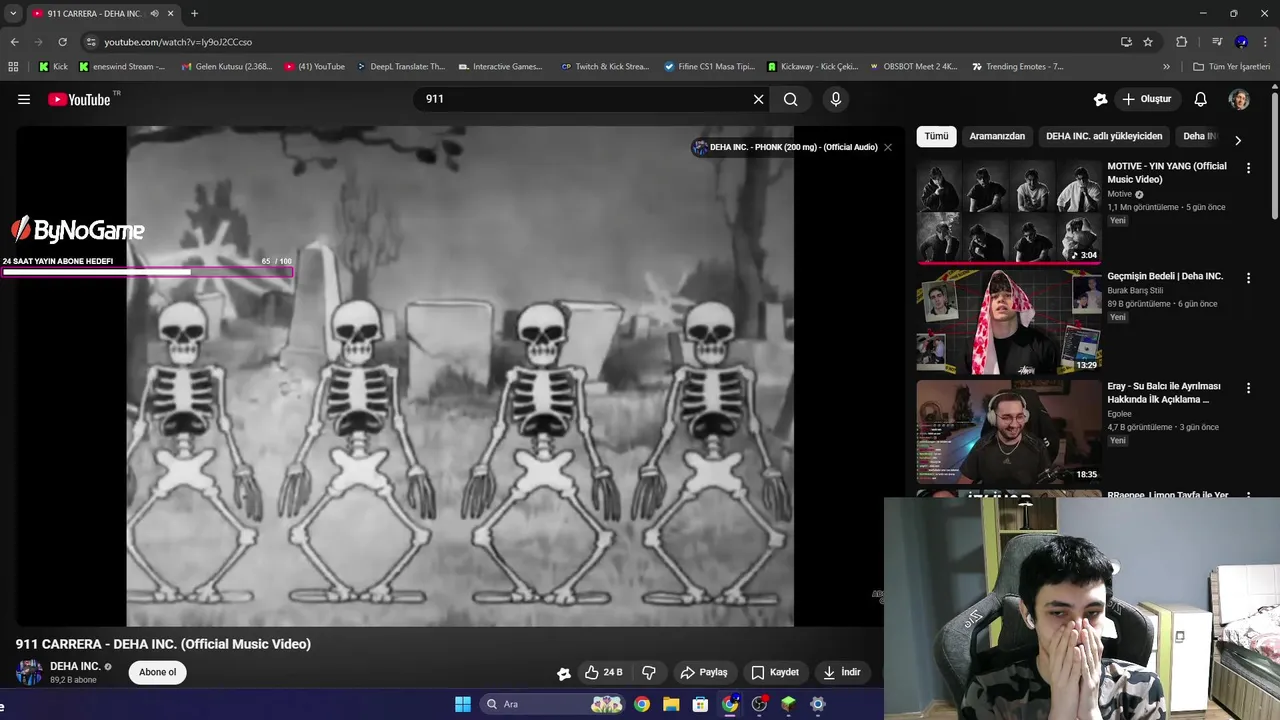
Task: Open Chrome three-dot menu
Action: (1266, 42)
